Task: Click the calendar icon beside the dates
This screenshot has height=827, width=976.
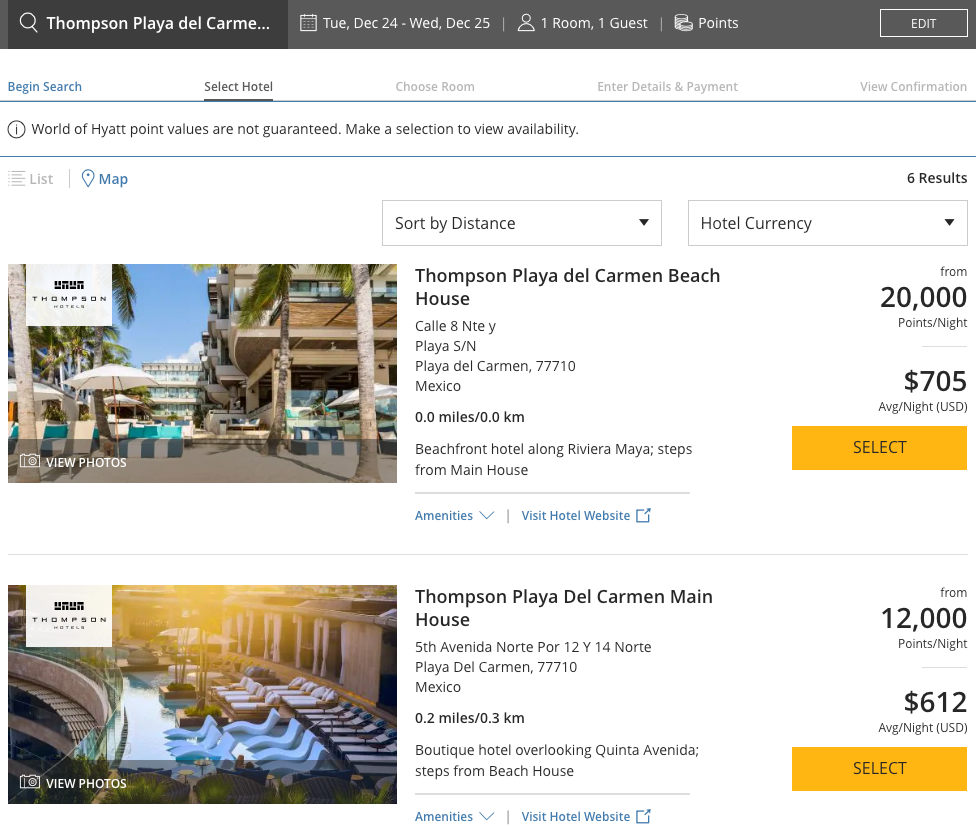Action: coord(309,23)
